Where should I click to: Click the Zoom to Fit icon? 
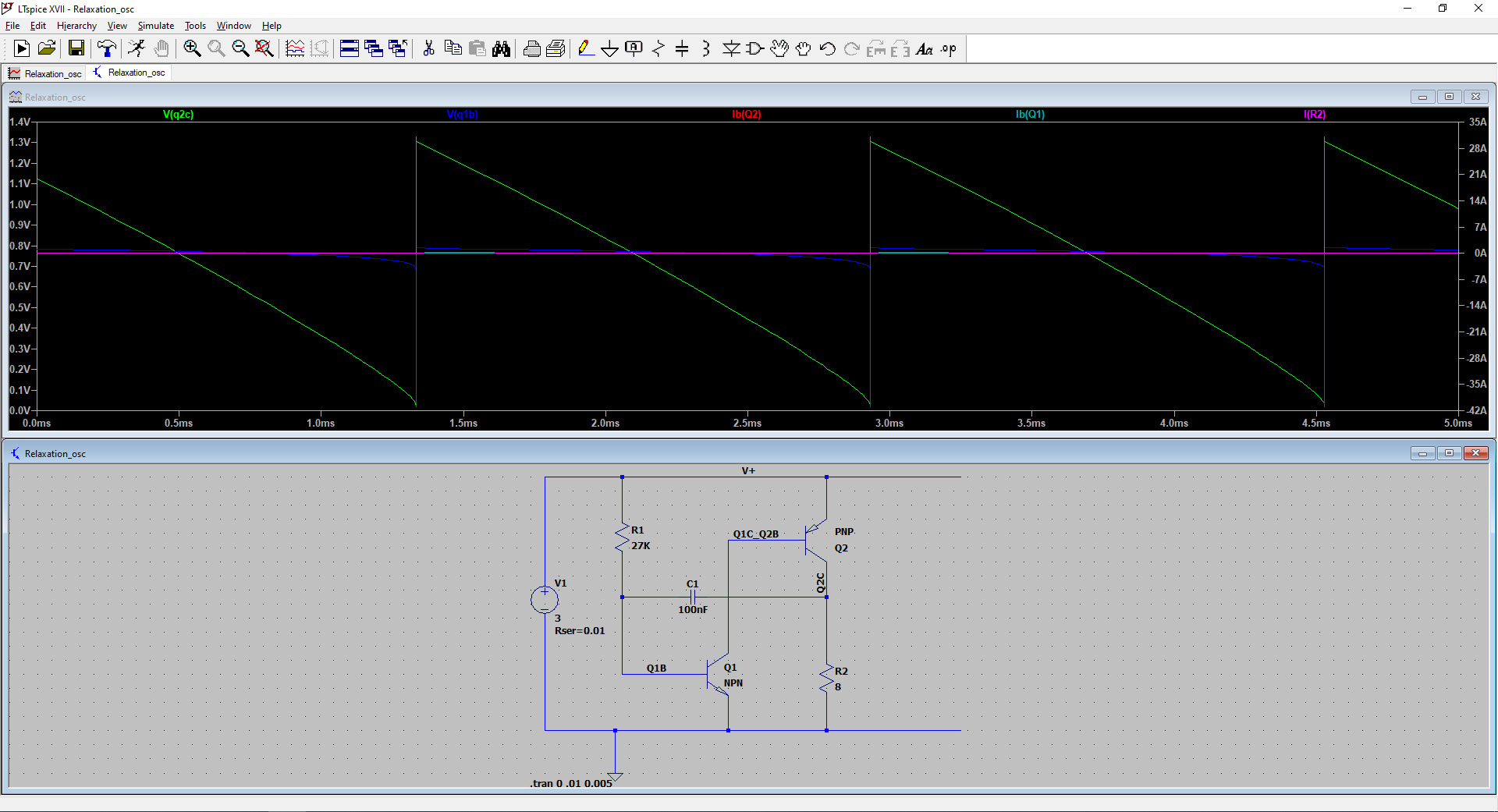(264, 48)
